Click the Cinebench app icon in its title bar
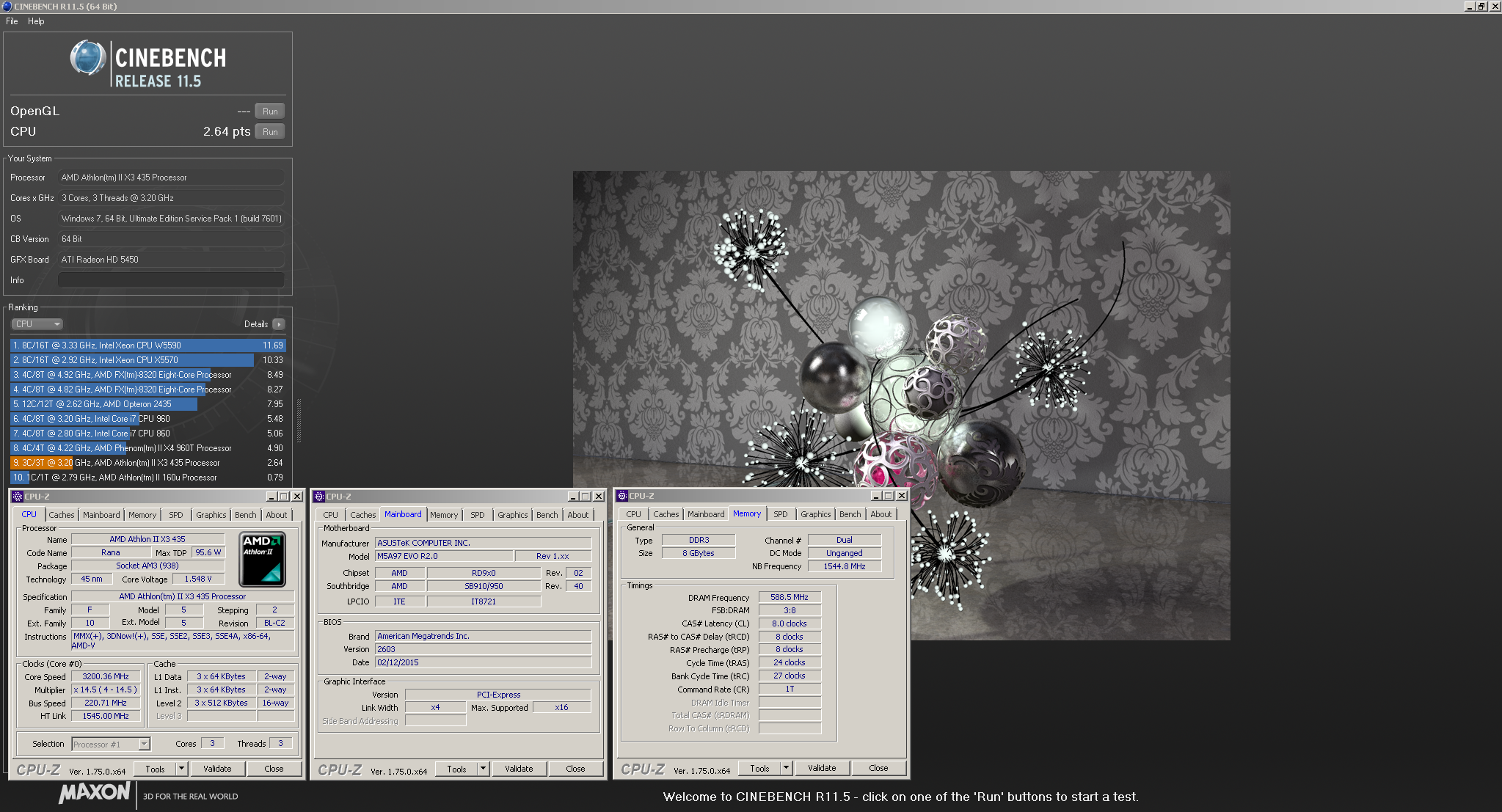The width and height of the screenshot is (1502, 812). point(7,6)
